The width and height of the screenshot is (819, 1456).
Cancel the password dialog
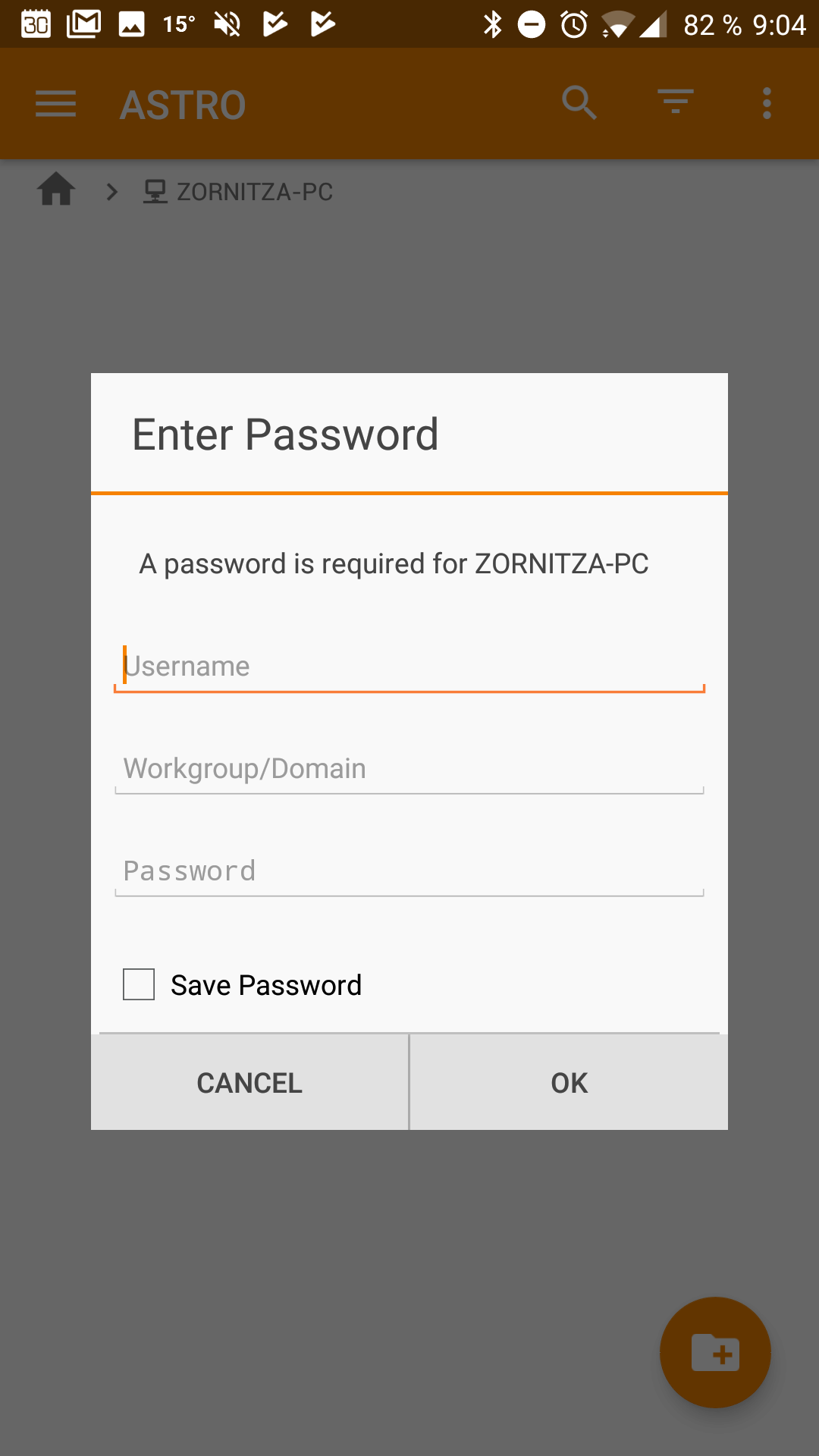(249, 1082)
